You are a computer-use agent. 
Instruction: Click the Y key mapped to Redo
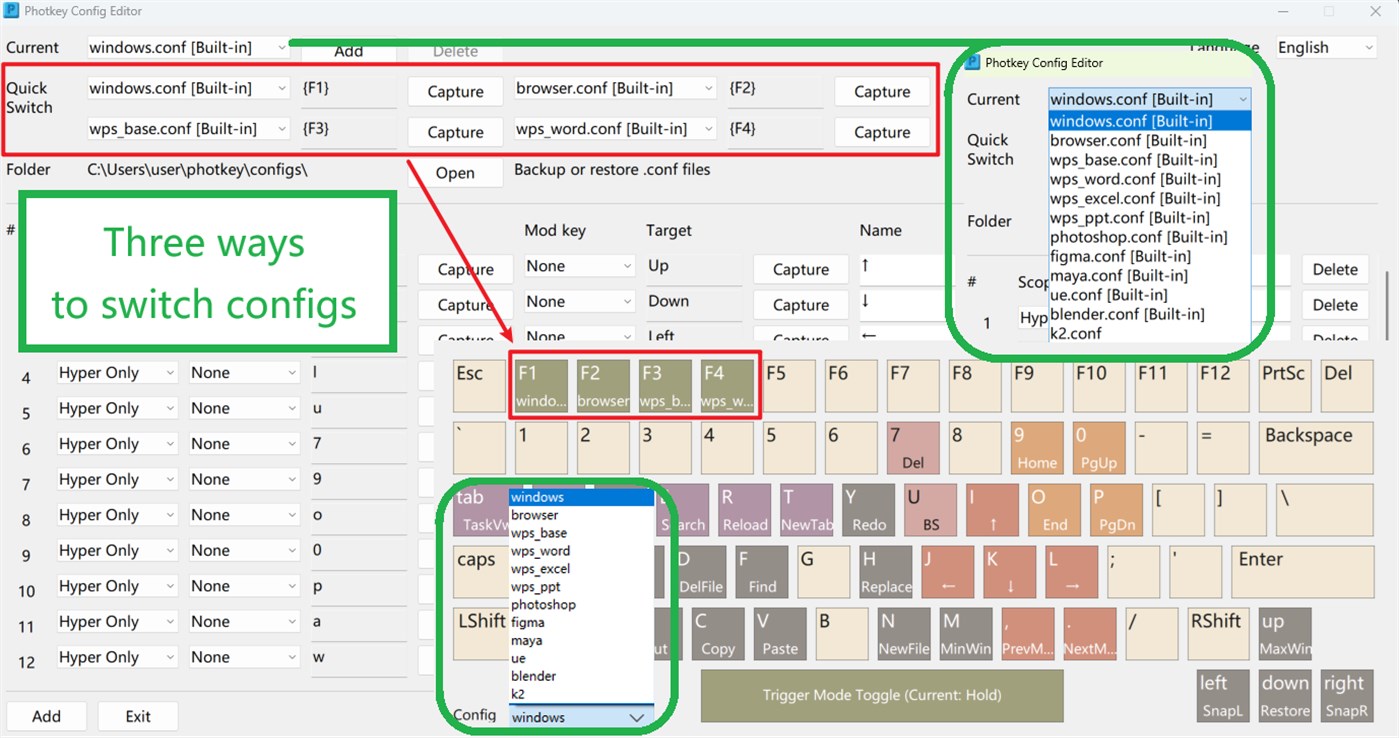pyautogui.click(x=868, y=510)
